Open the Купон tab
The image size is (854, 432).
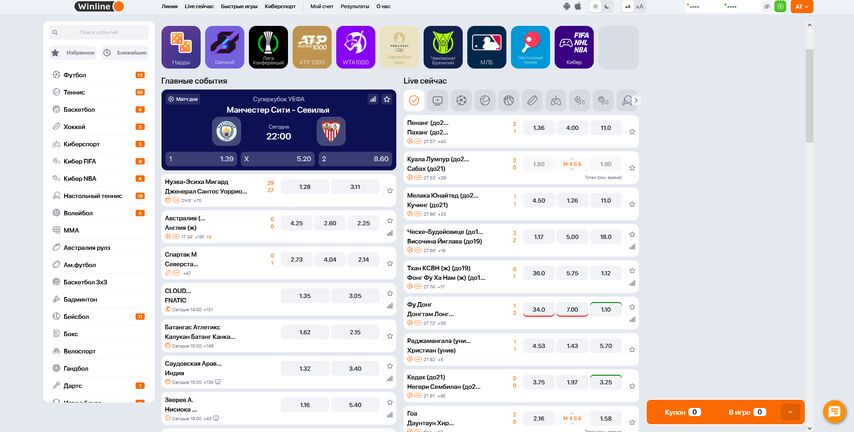[681, 412]
